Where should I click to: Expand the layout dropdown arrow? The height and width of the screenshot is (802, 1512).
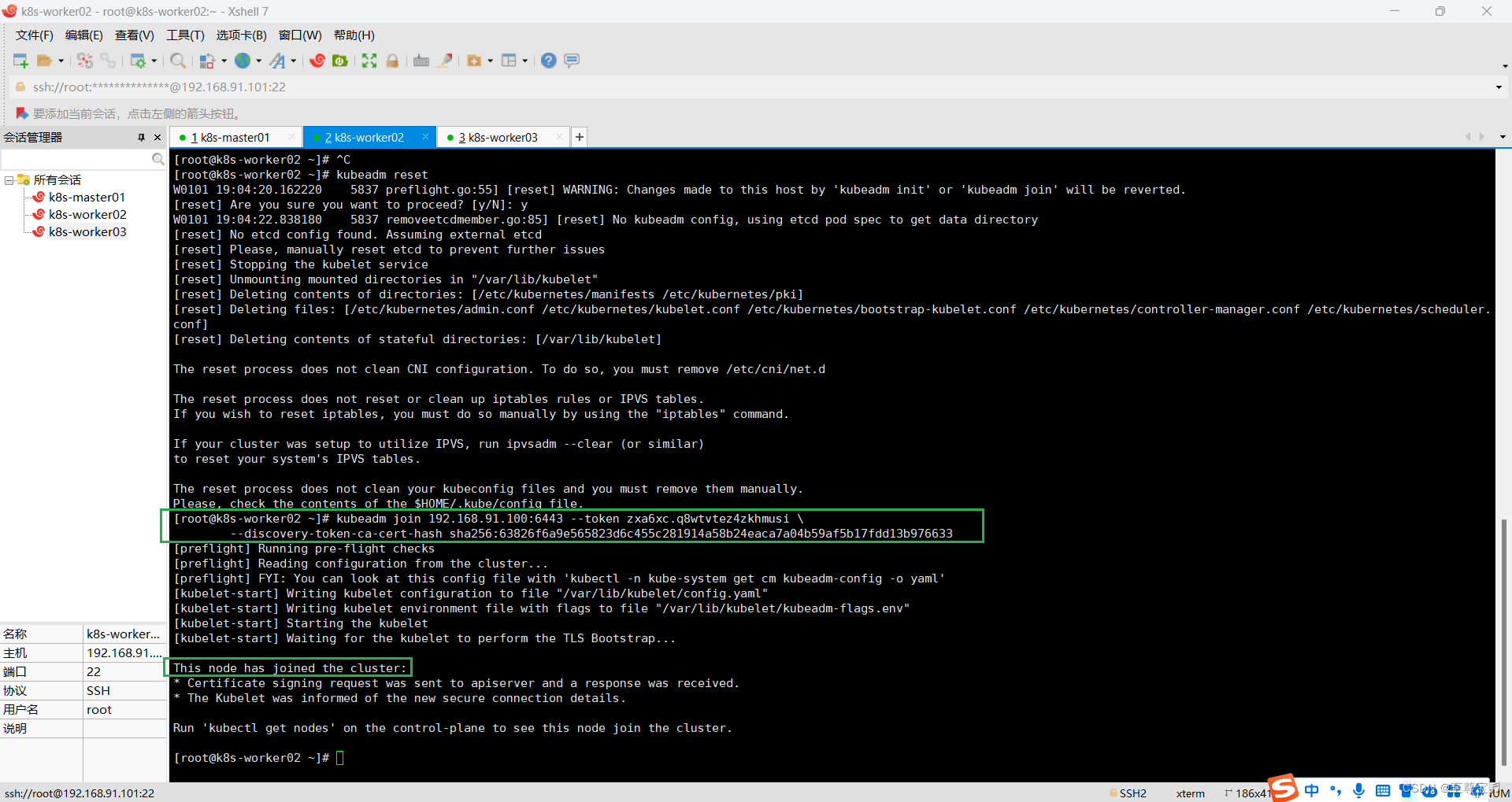tap(524, 61)
